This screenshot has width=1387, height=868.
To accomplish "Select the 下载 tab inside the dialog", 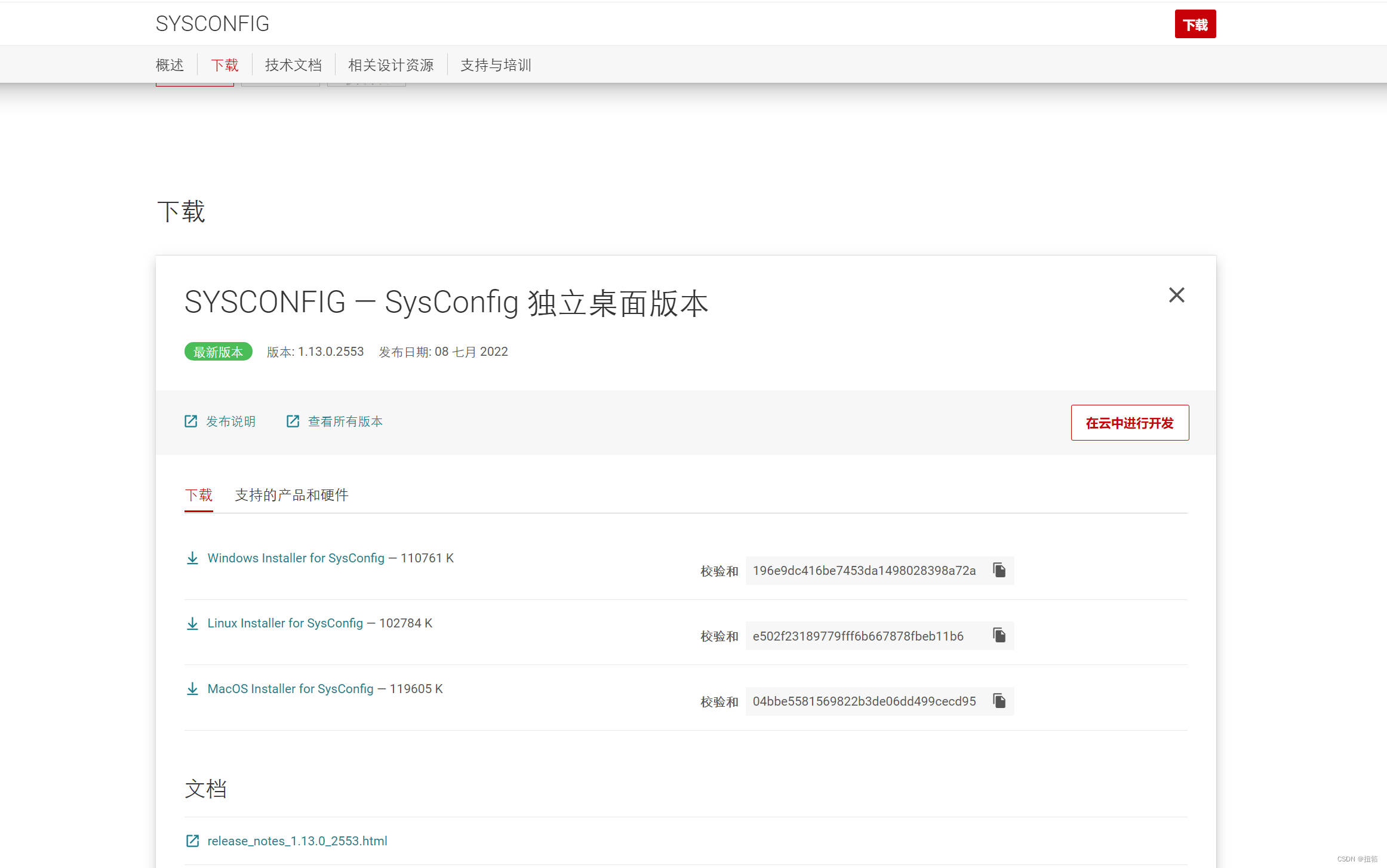I will click(199, 495).
